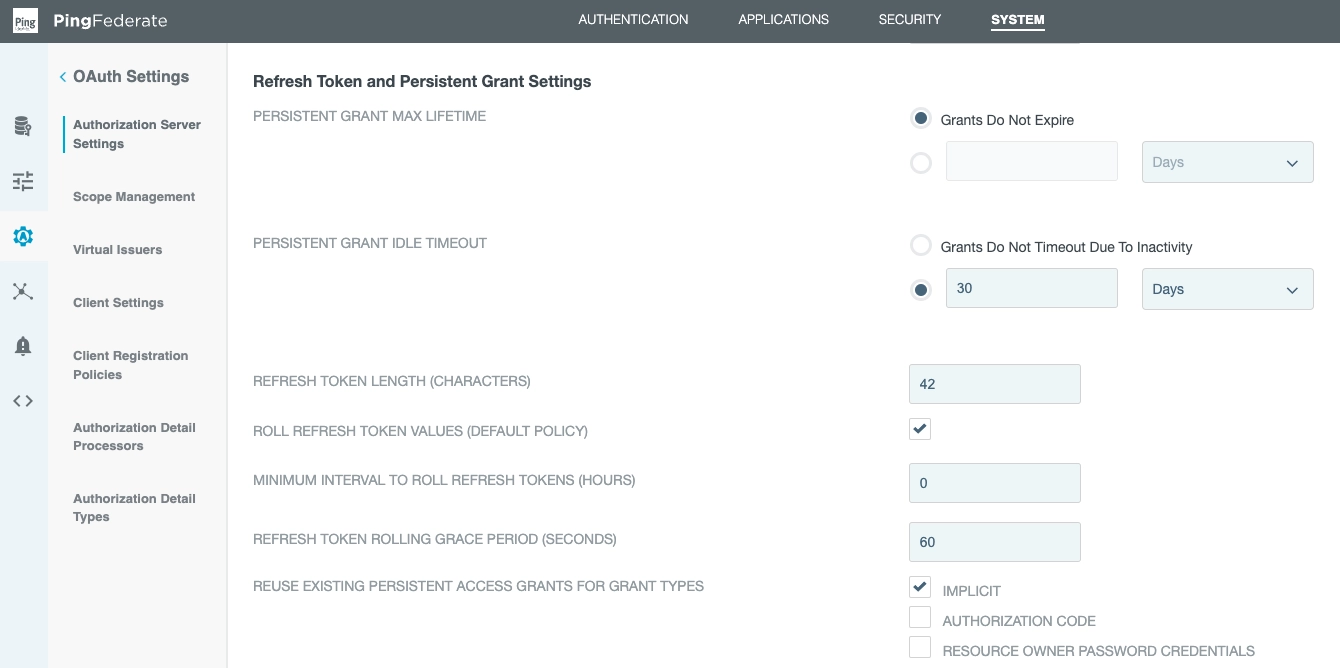Click the Refresh Token Length input field
Screen dimensions: 1340x668
(994, 384)
